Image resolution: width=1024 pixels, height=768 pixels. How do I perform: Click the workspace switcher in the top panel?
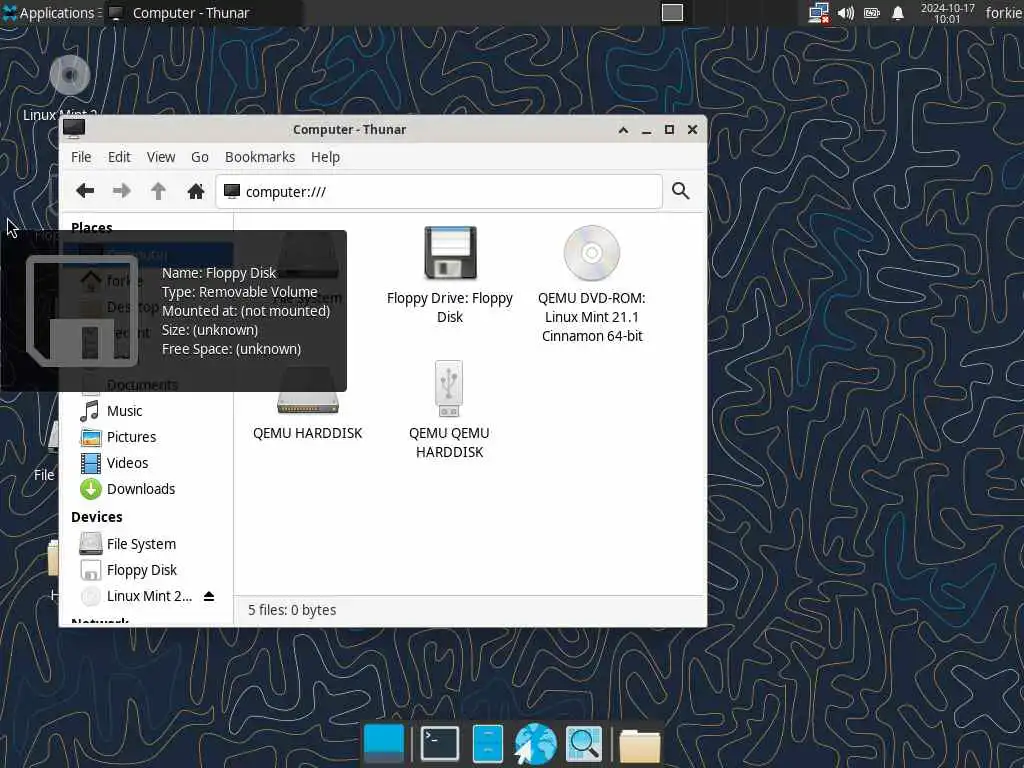click(672, 13)
